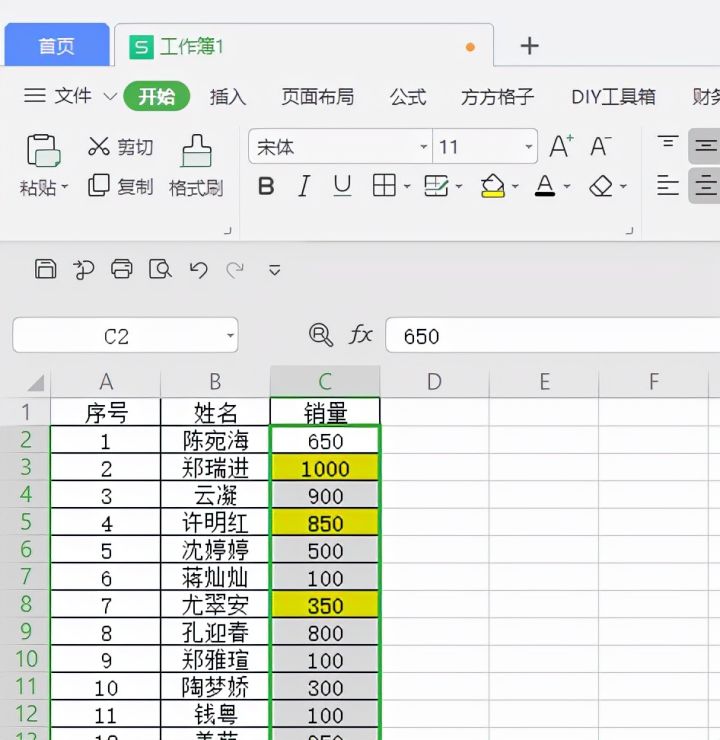This screenshot has width=720, height=740.
Task: Click the formula bar input showing 650
Action: tap(553, 335)
